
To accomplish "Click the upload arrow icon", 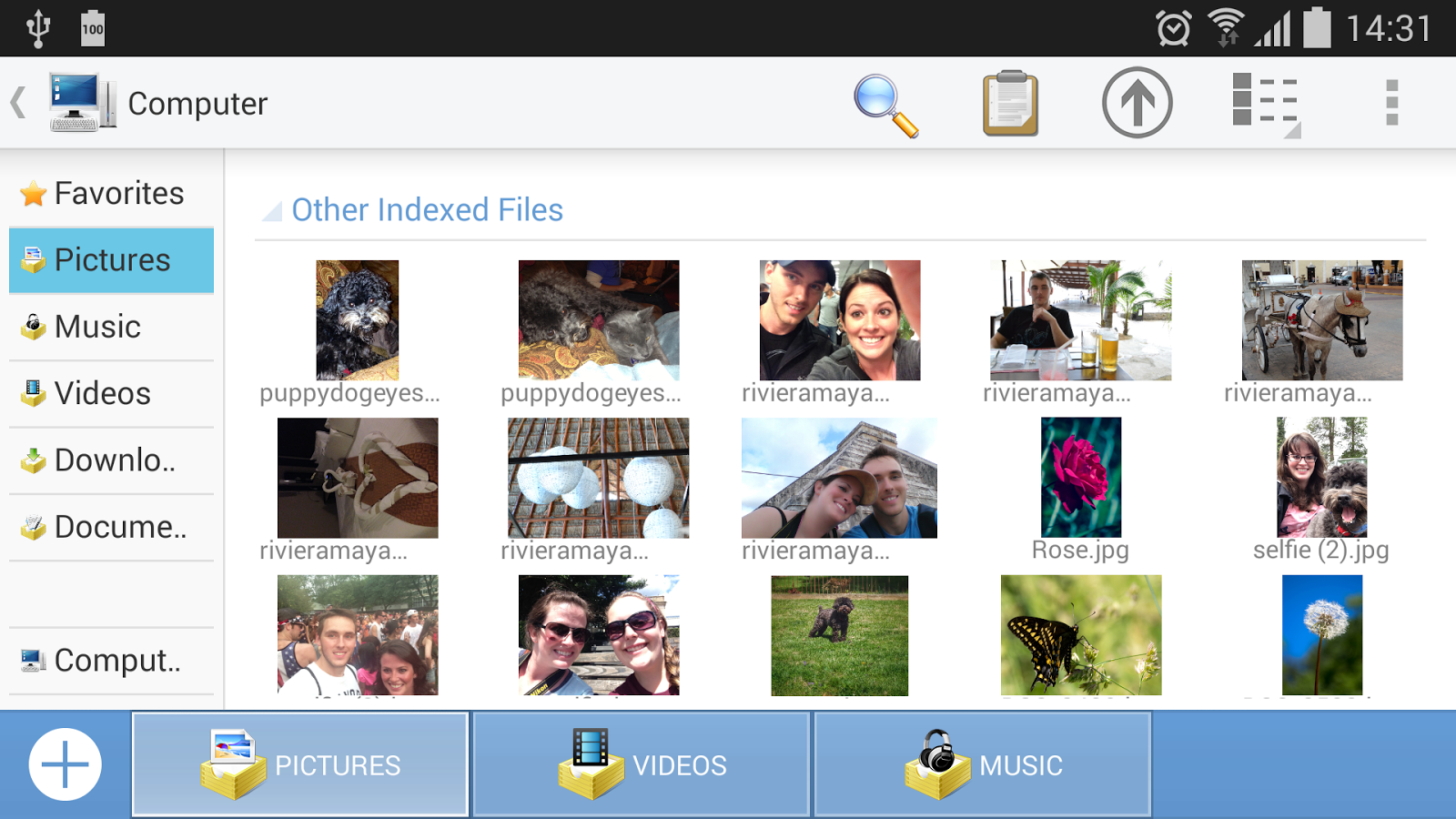I will (x=1136, y=102).
